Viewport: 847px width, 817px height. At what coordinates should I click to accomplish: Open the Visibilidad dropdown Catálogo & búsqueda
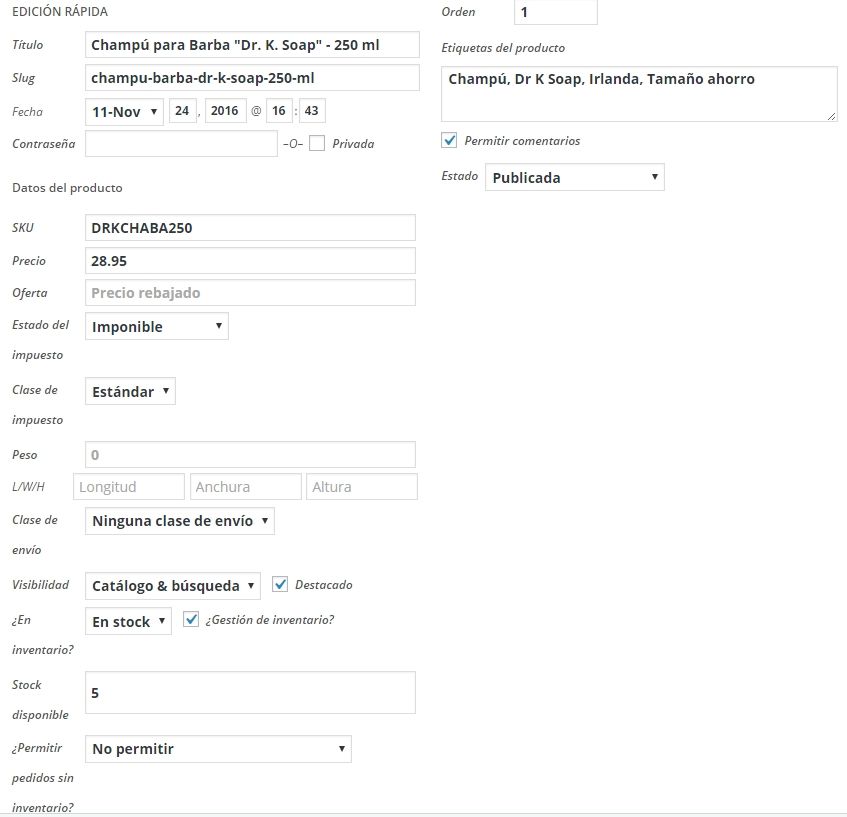click(173, 586)
